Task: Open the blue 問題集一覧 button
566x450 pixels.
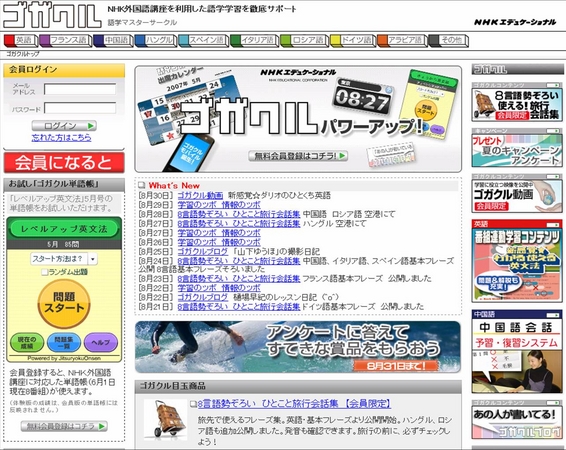Action: click(64, 342)
